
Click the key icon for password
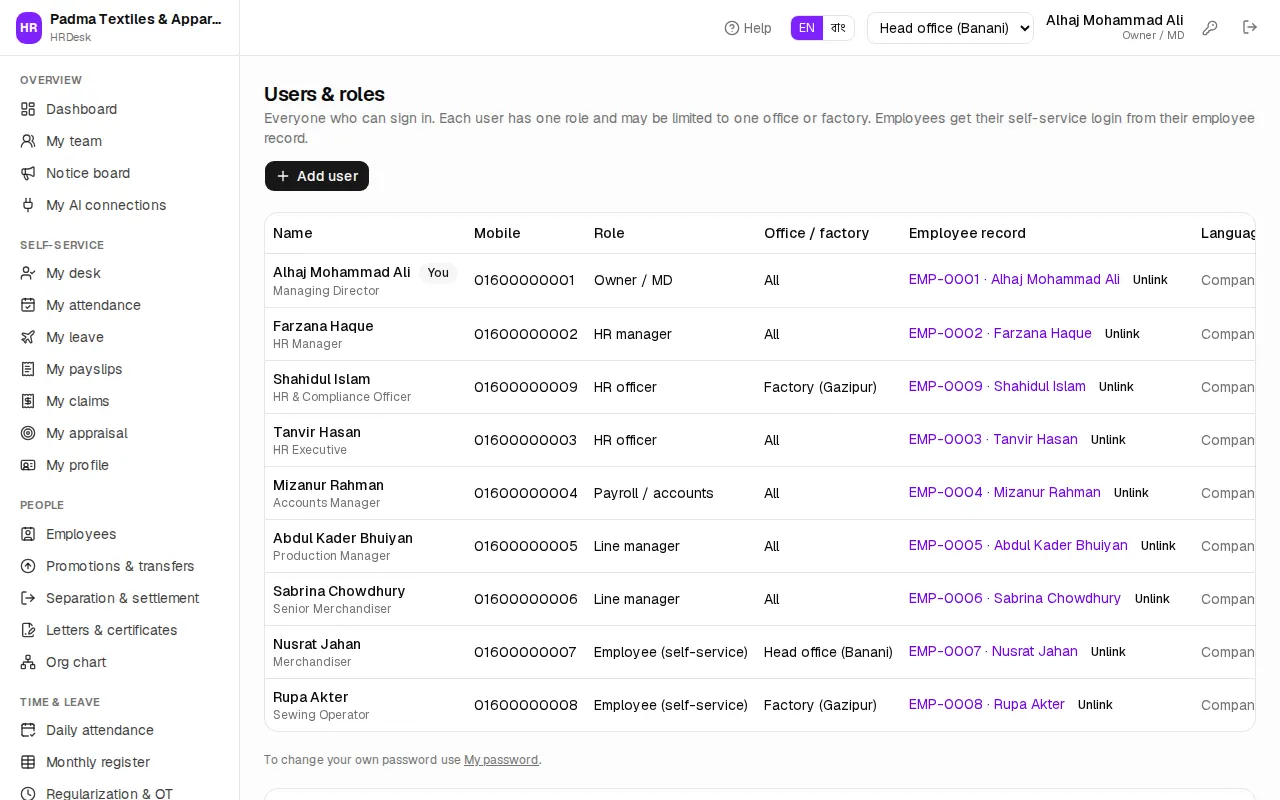pos(1210,28)
